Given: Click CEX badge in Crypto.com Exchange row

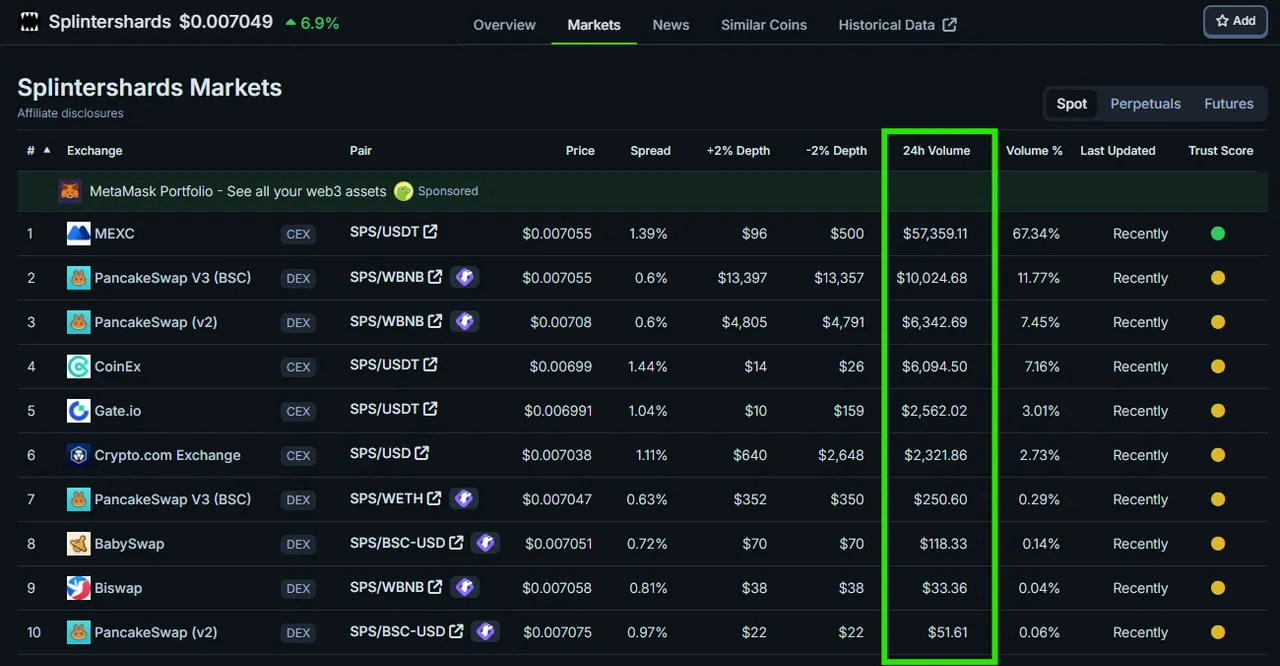Looking at the screenshot, I should [298, 455].
